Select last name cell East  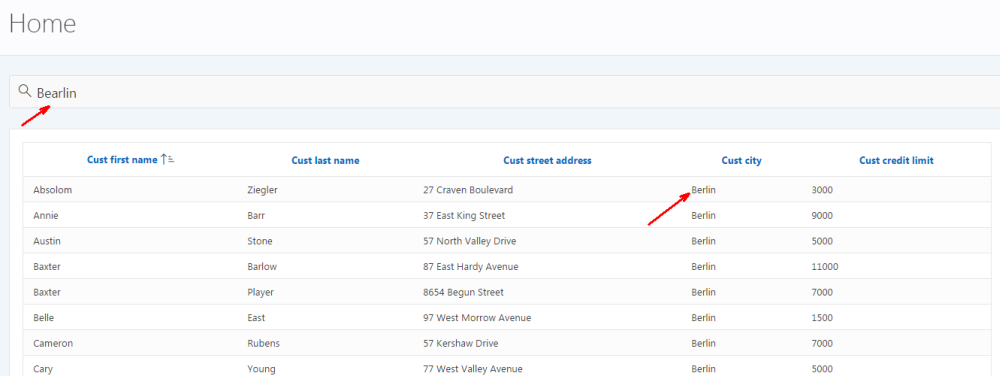click(x=256, y=317)
